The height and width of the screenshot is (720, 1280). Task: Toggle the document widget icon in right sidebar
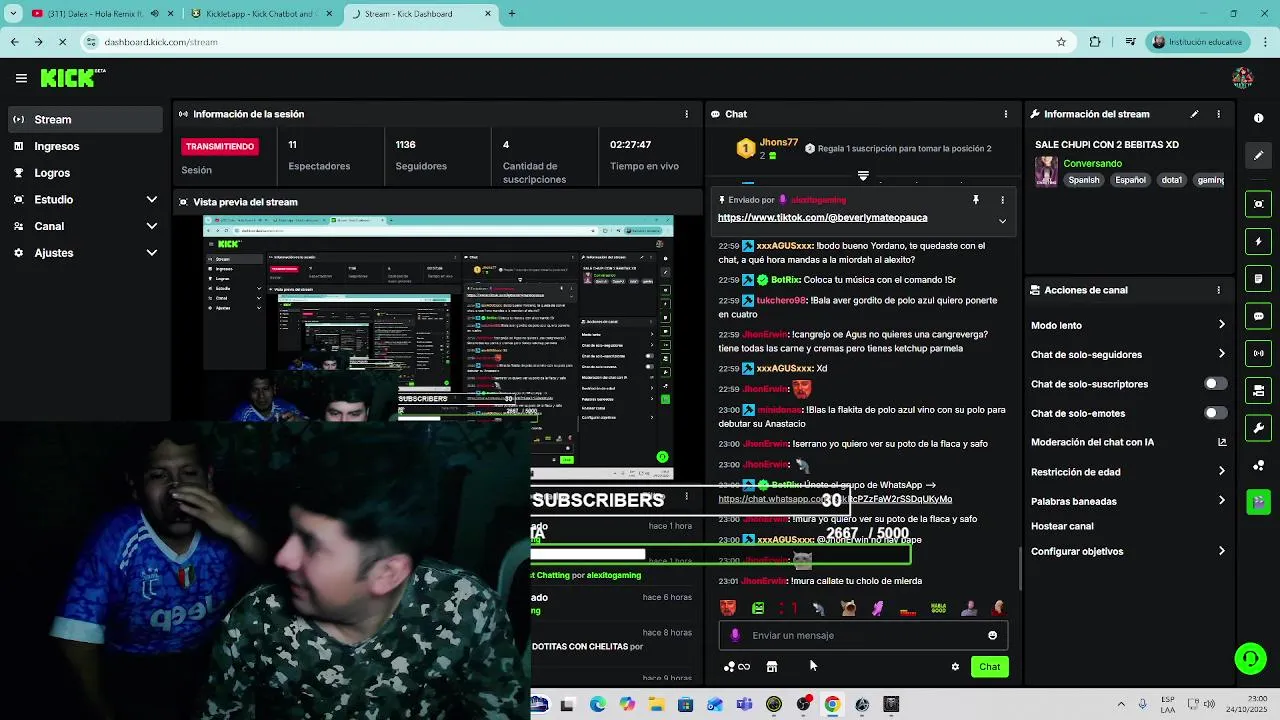[1258, 278]
